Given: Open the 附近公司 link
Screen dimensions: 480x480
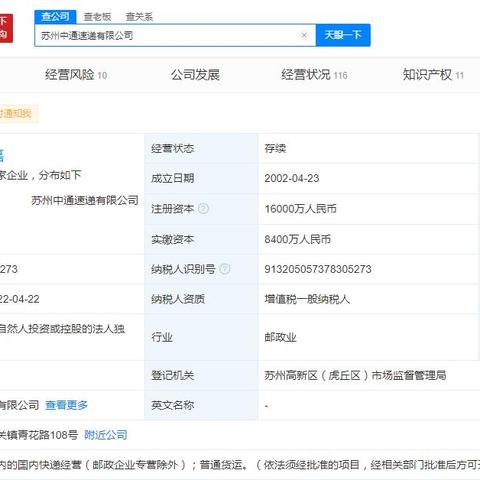Looking at the screenshot, I should point(106,435).
